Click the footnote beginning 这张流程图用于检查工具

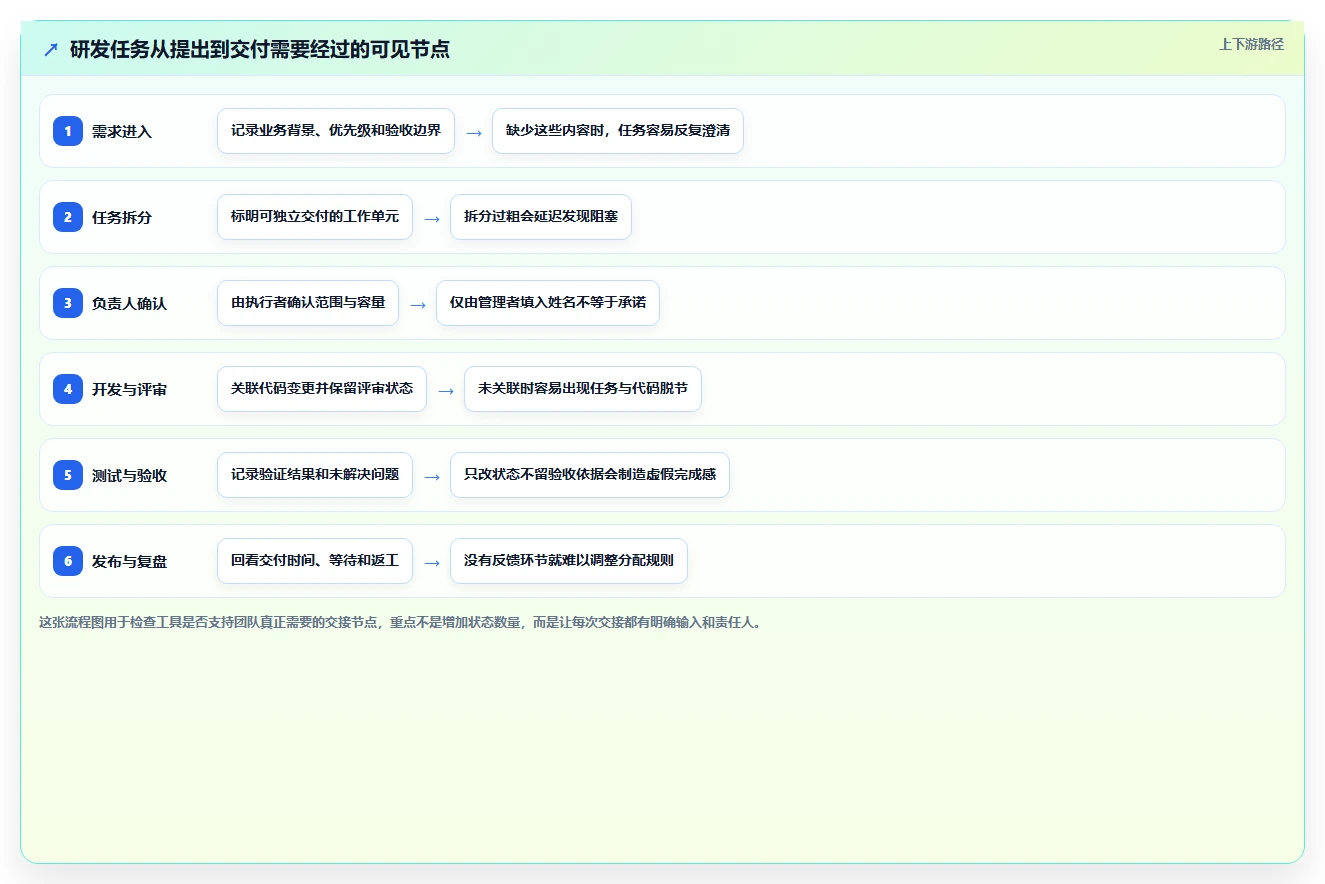(403, 622)
